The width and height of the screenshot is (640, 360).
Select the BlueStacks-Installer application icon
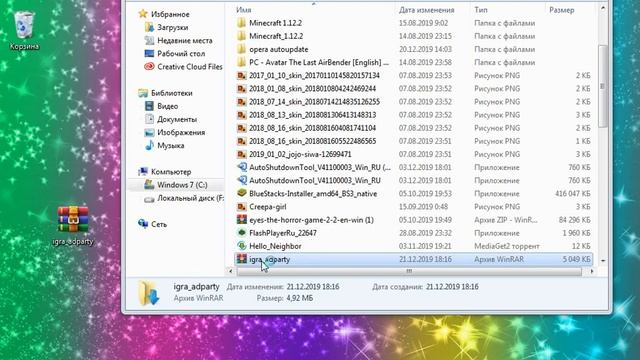pos(242,193)
